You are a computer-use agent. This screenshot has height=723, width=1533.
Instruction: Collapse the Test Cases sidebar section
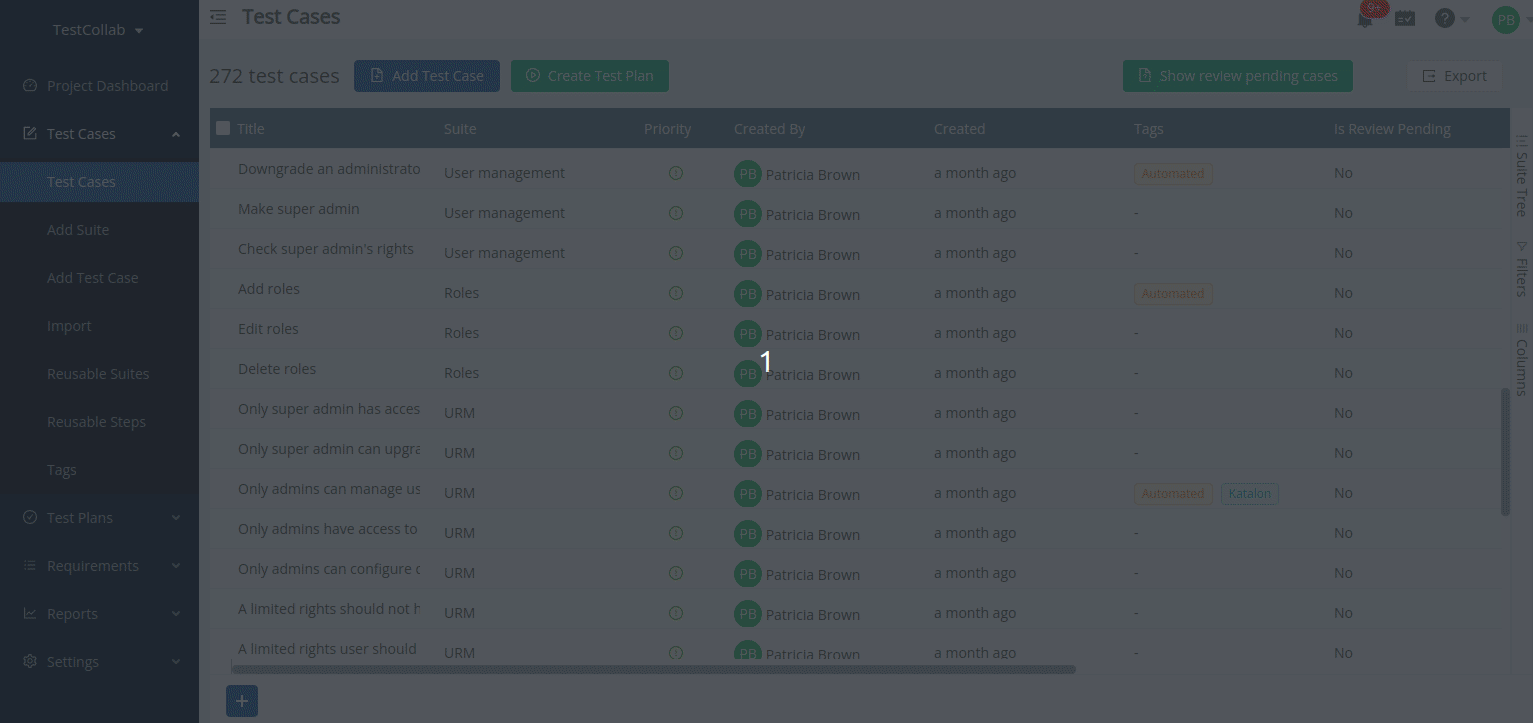click(176, 134)
